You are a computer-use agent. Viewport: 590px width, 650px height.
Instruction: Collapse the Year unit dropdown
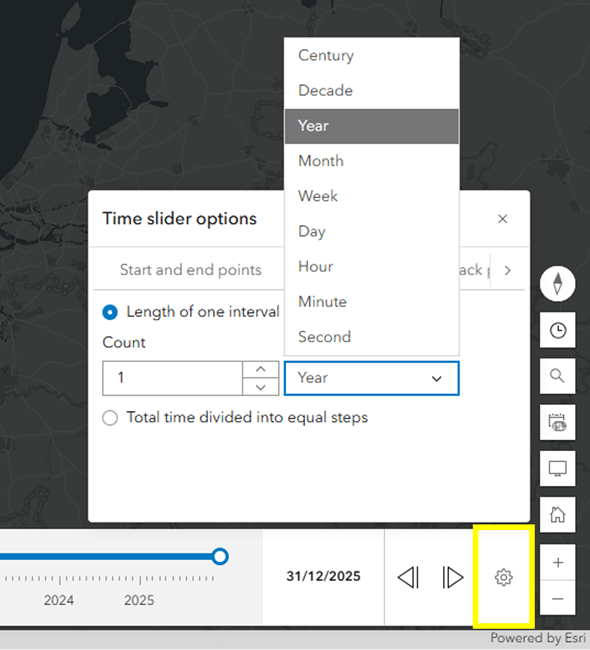pos(371,378)
